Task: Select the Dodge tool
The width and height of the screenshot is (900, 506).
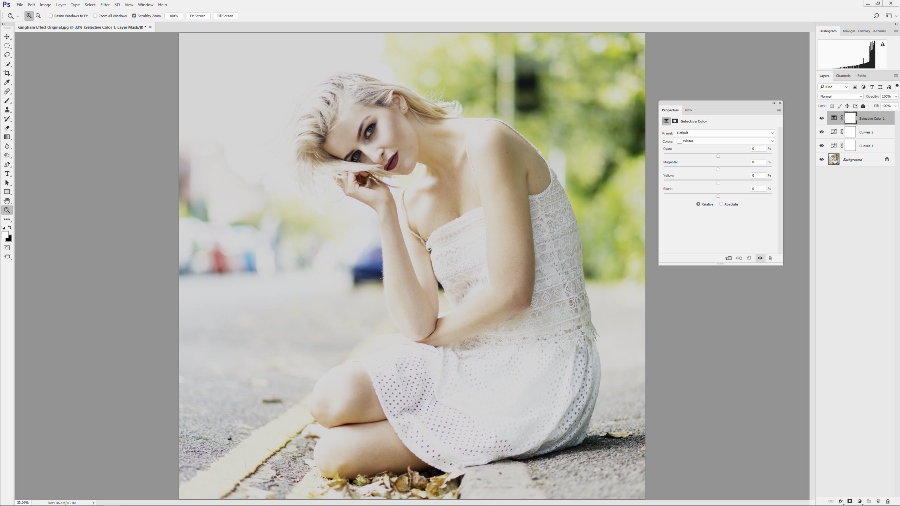Action: point(7,155)
